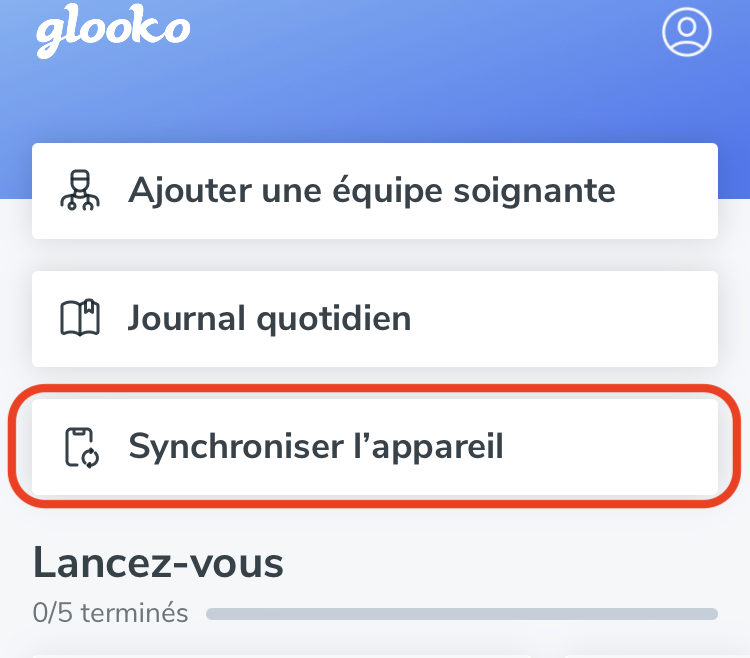The image size is (750, 658).
Task: Click the "0/5 terminés" progress text
Action: [110, 613]
